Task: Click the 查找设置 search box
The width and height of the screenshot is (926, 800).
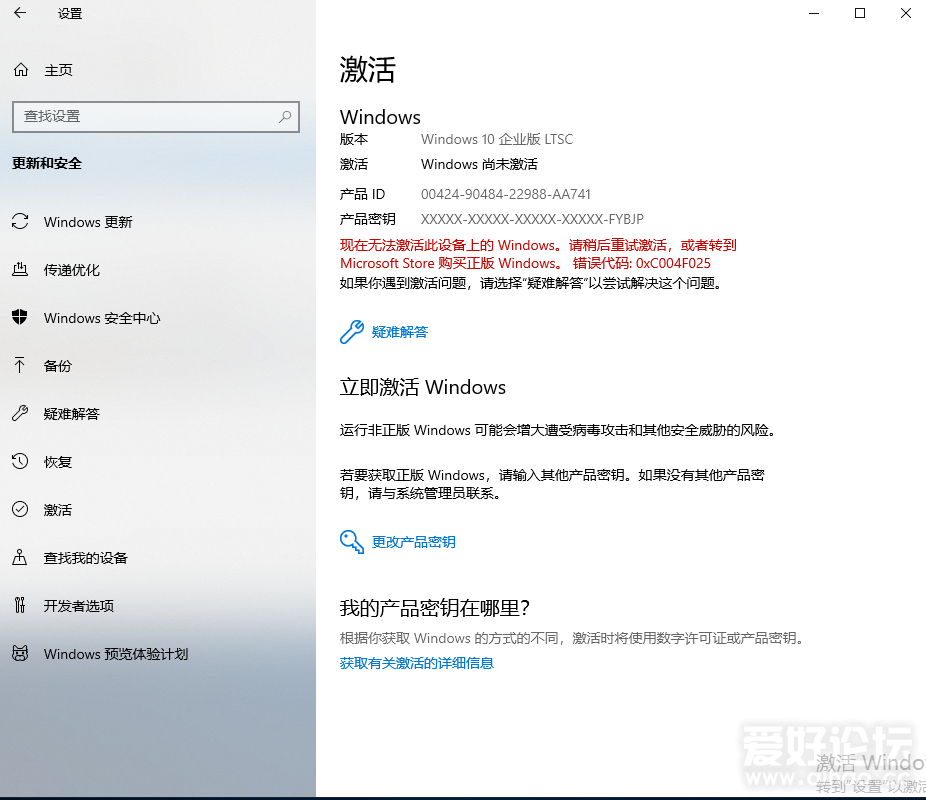Action: click(150, 117)
